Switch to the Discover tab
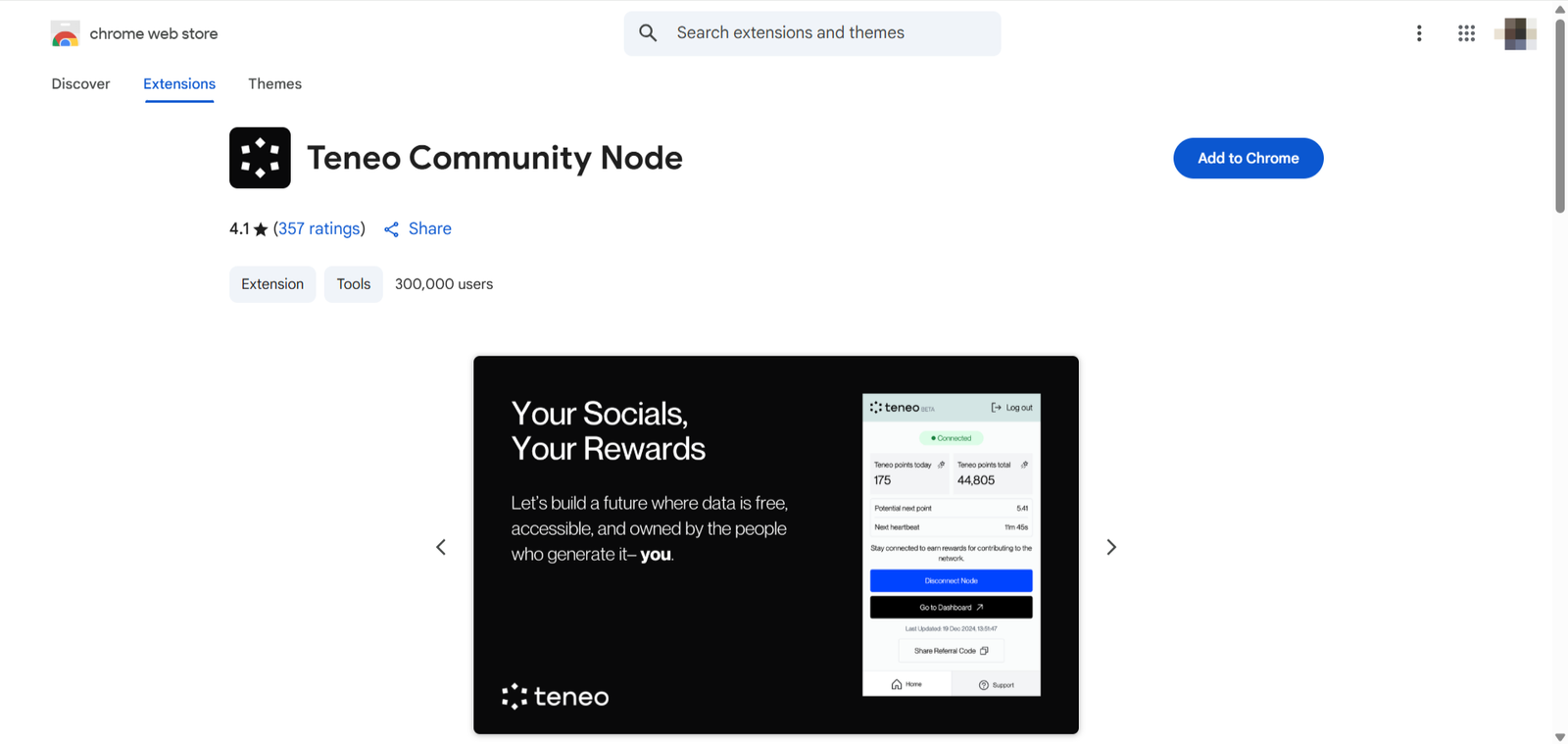Image resolution: width=1568 pixels, height=744 pixels. [80, 84]
